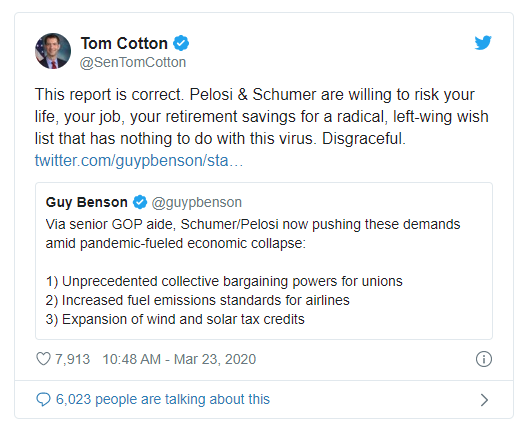The height and width of the screenshot is (425, 520).
Task: Click the Guy Benson author name
Action: tap(87, 202)
